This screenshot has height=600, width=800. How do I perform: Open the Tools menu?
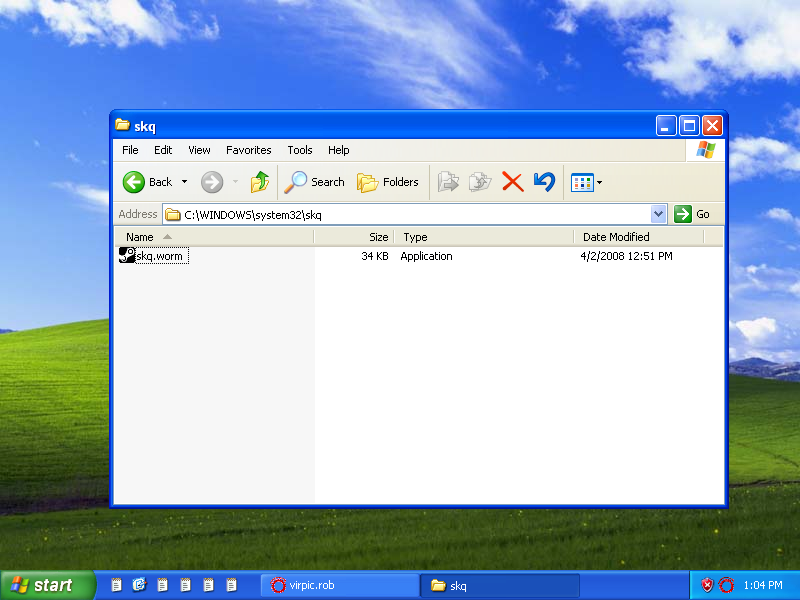coord(299,150)
